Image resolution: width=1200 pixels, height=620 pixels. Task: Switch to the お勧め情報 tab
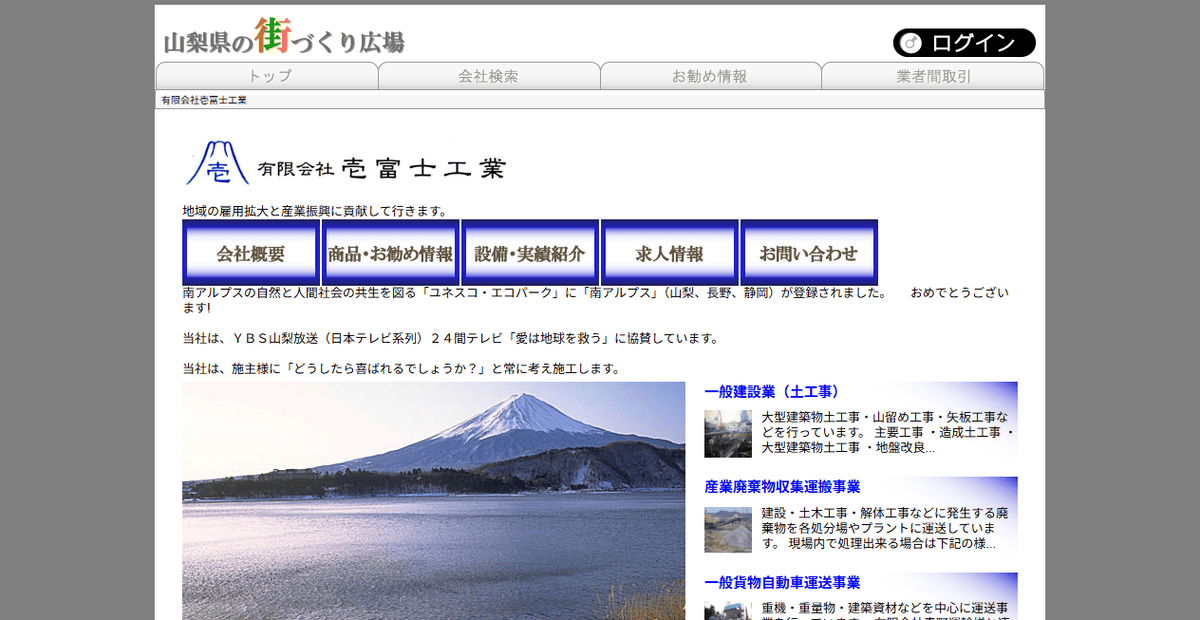[710, 75]
